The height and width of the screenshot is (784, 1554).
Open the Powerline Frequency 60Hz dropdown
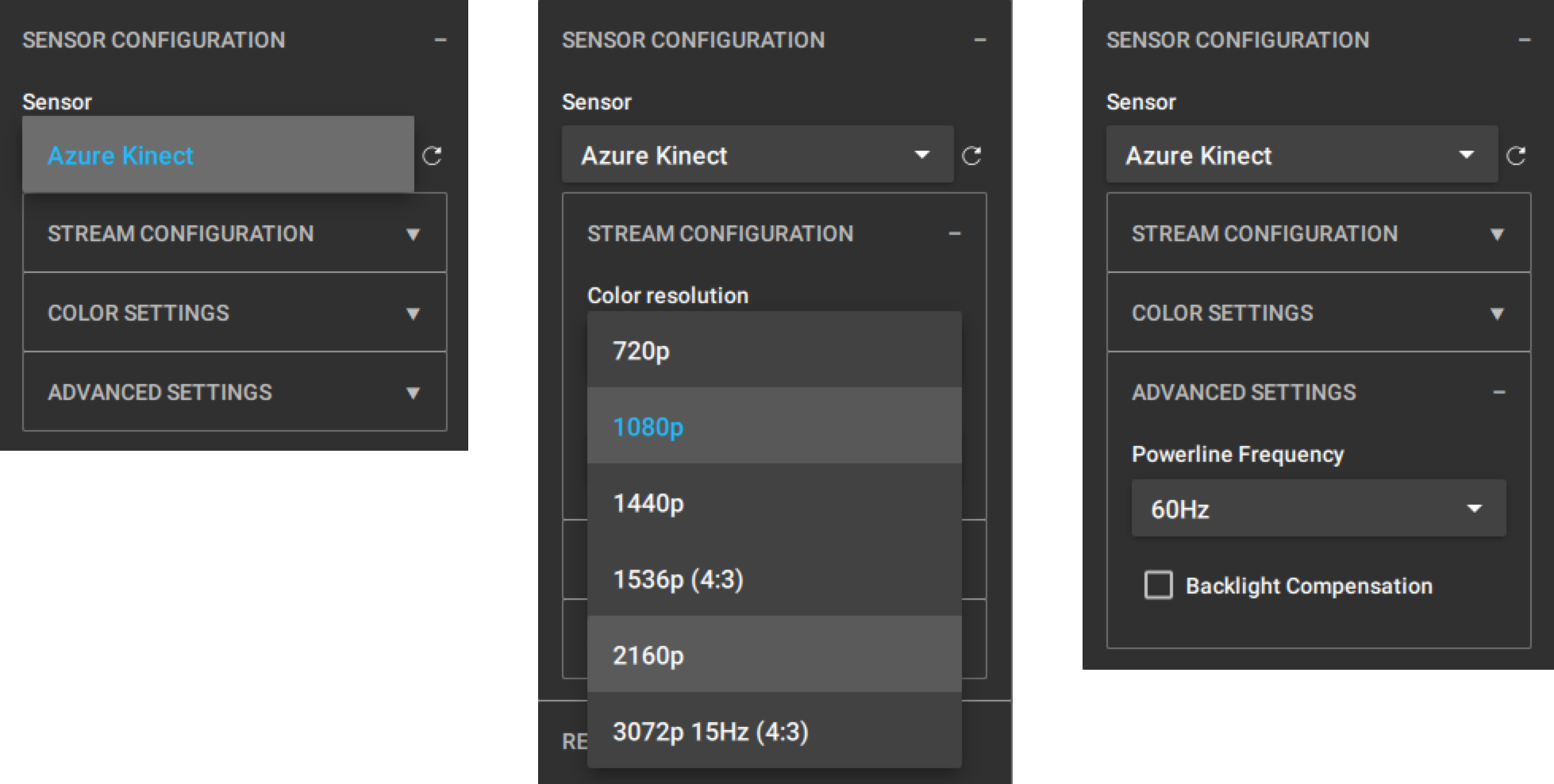1317,509
